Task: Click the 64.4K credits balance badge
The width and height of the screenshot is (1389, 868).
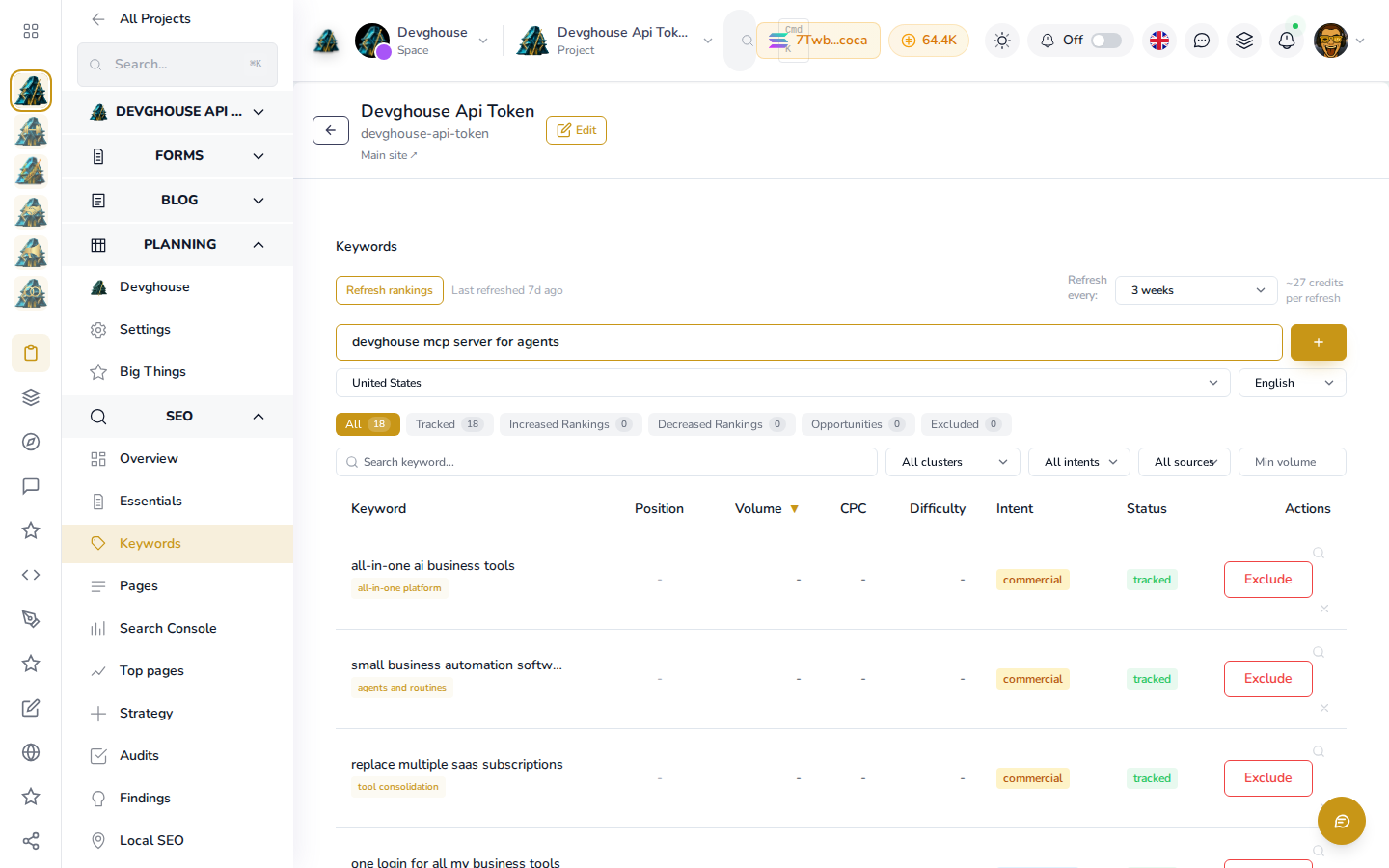Action: [929, 41]
